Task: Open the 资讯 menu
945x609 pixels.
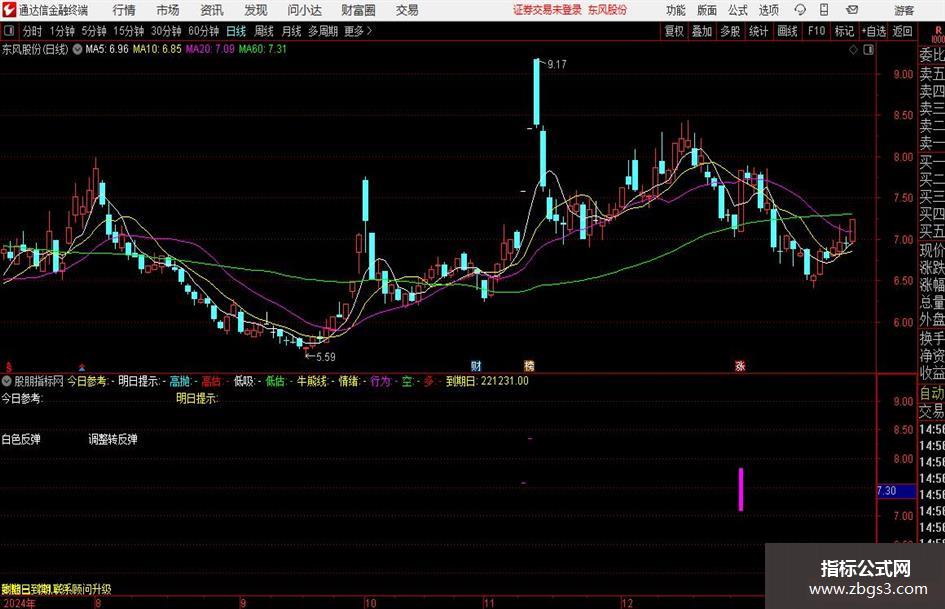Action: pos(212,10)
